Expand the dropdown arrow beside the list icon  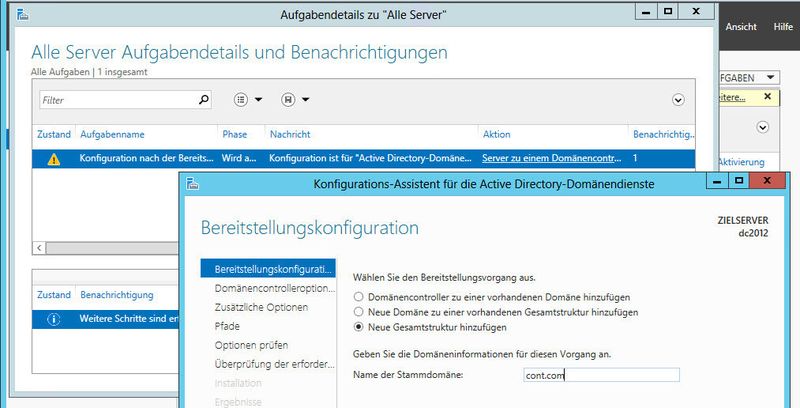point(259,99)
